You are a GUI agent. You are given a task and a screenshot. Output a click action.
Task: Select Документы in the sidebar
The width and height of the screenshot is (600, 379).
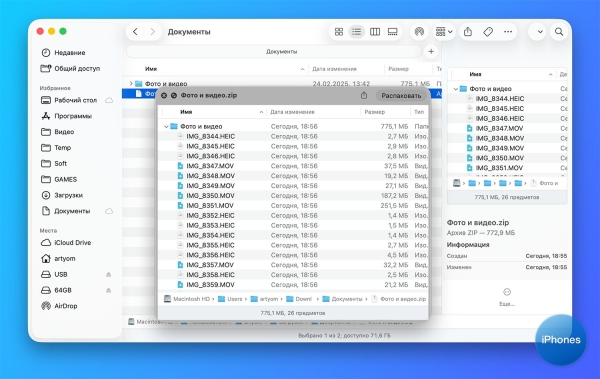click(x=72, y=211)
